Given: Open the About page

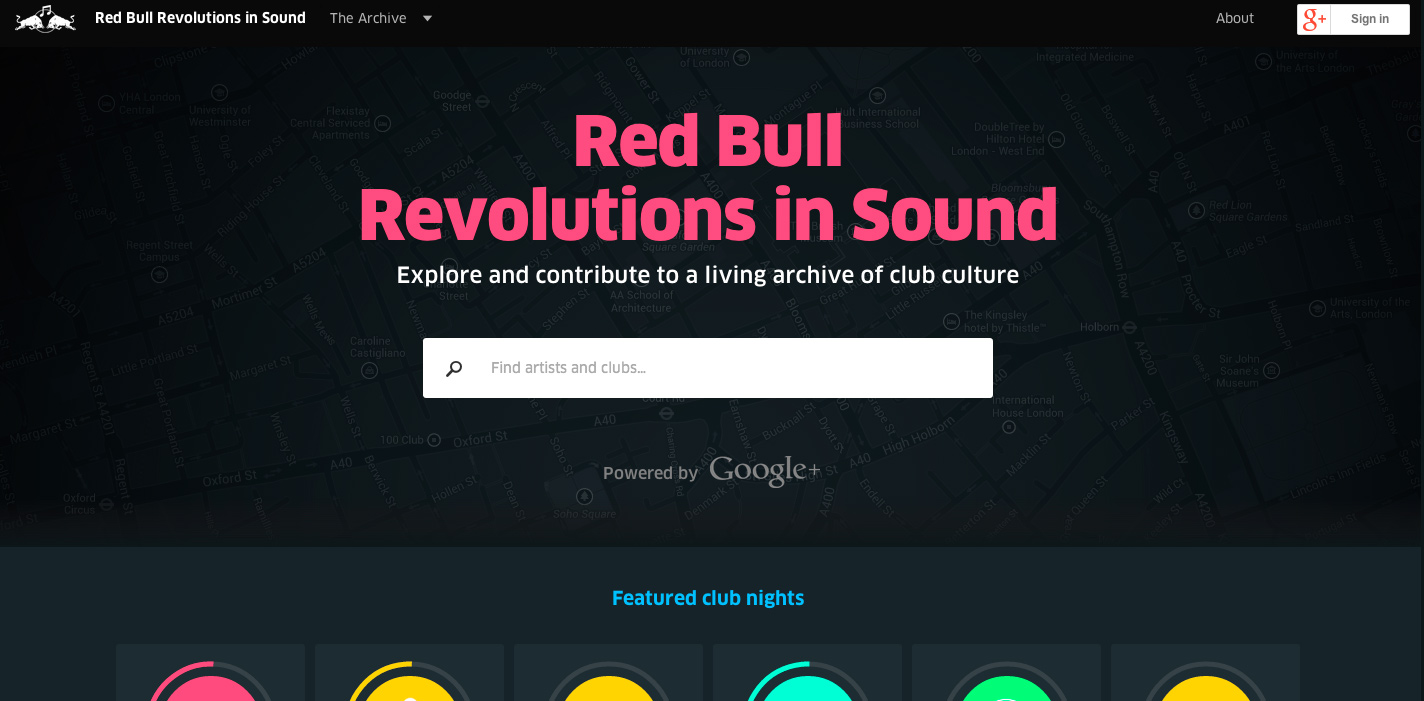Looking at the screenshot, I should 1235,18.
